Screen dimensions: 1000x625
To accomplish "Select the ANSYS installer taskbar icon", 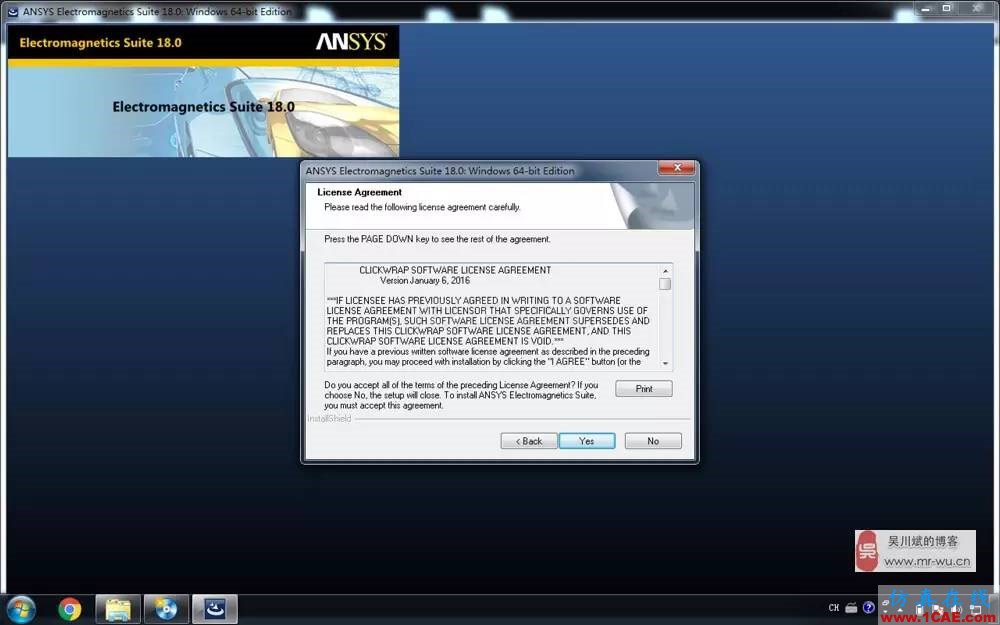I will coord(215,609).
